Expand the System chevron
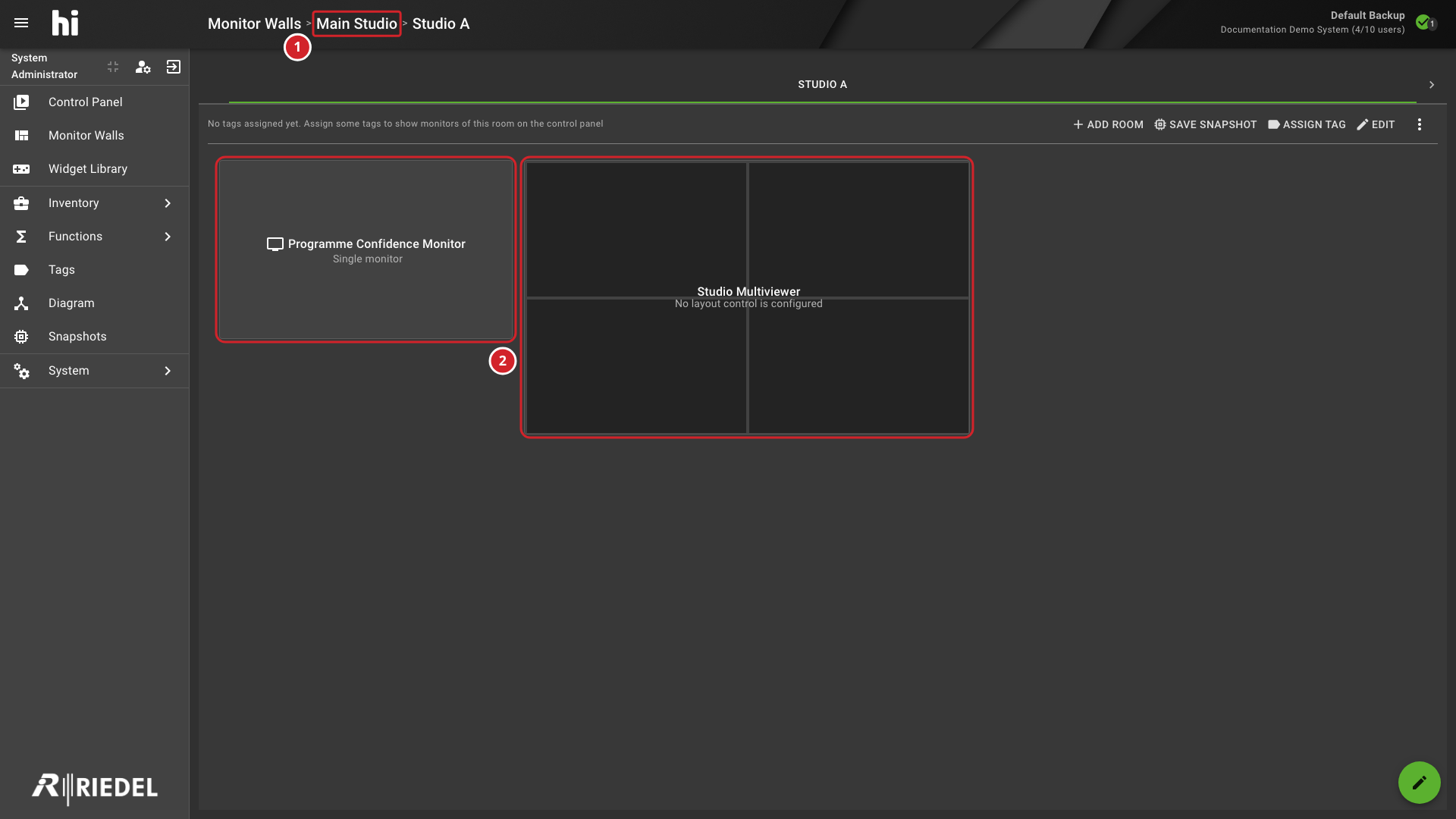The height and width of the screenshot is (819, 1456). point(168,370)
